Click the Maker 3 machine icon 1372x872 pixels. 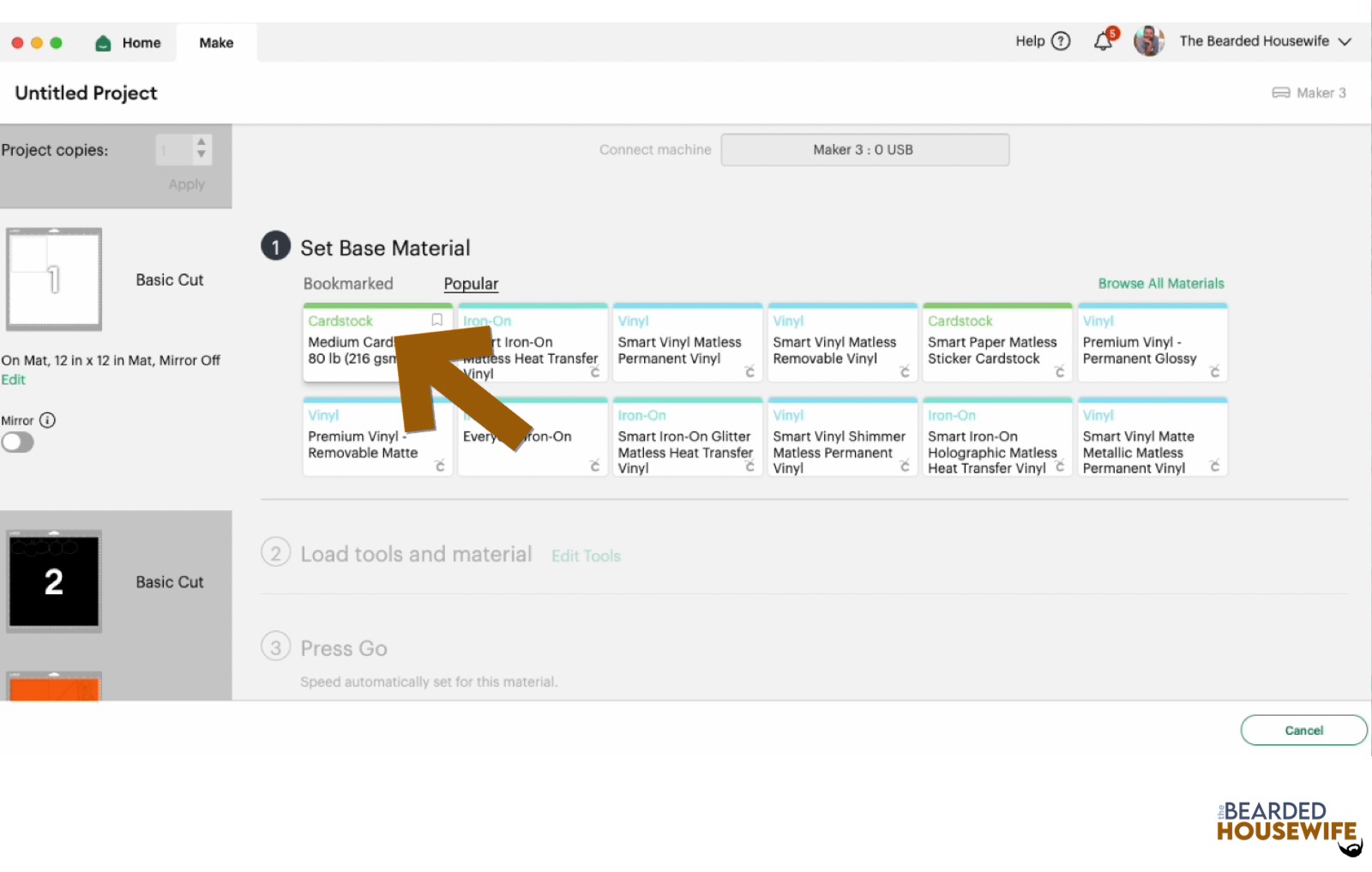(x=1281, y=93)
